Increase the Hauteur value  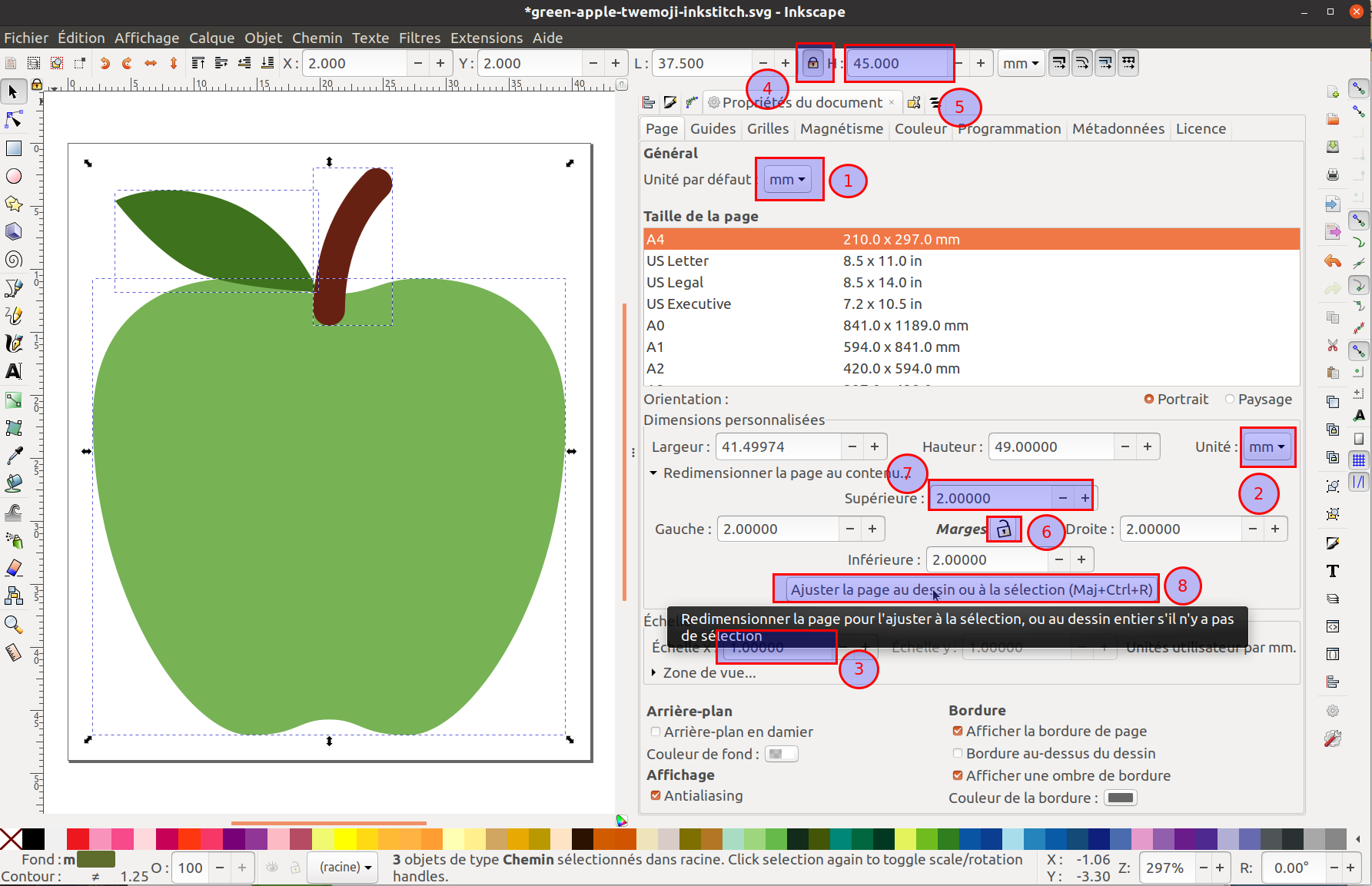point(1147,446)
